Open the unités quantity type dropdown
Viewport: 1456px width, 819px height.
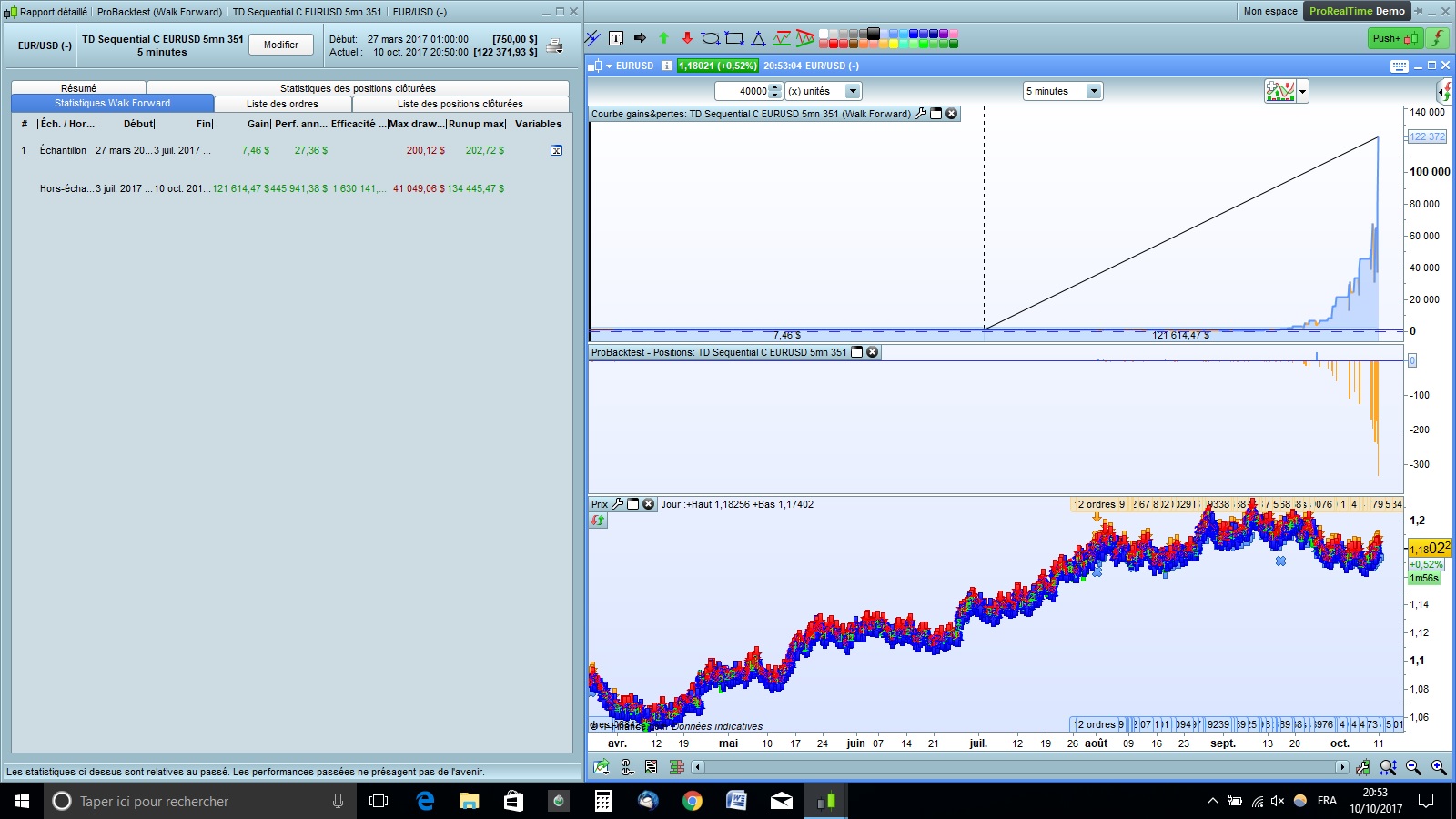[x=853, y=91]
